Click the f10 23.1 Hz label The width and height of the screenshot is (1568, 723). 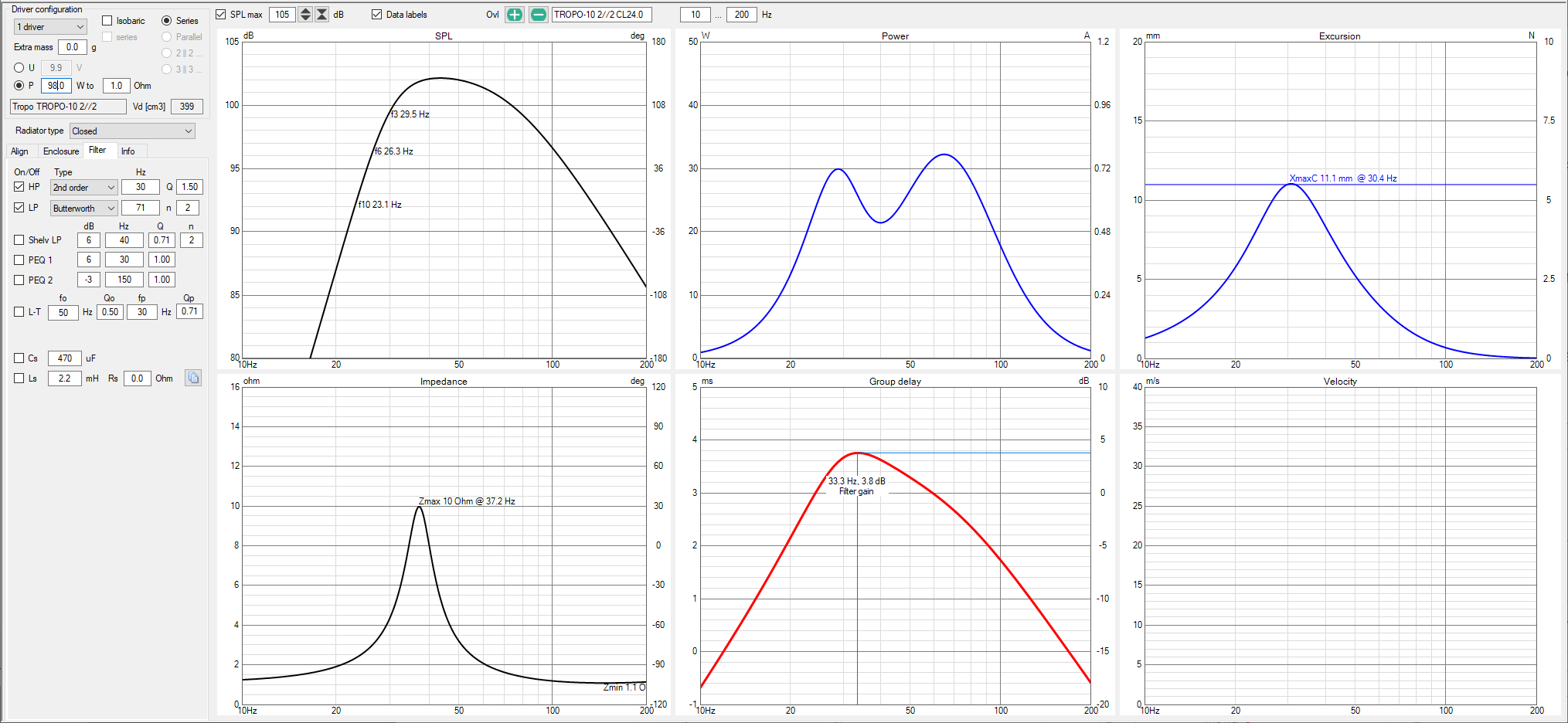[x=380, y=205]
